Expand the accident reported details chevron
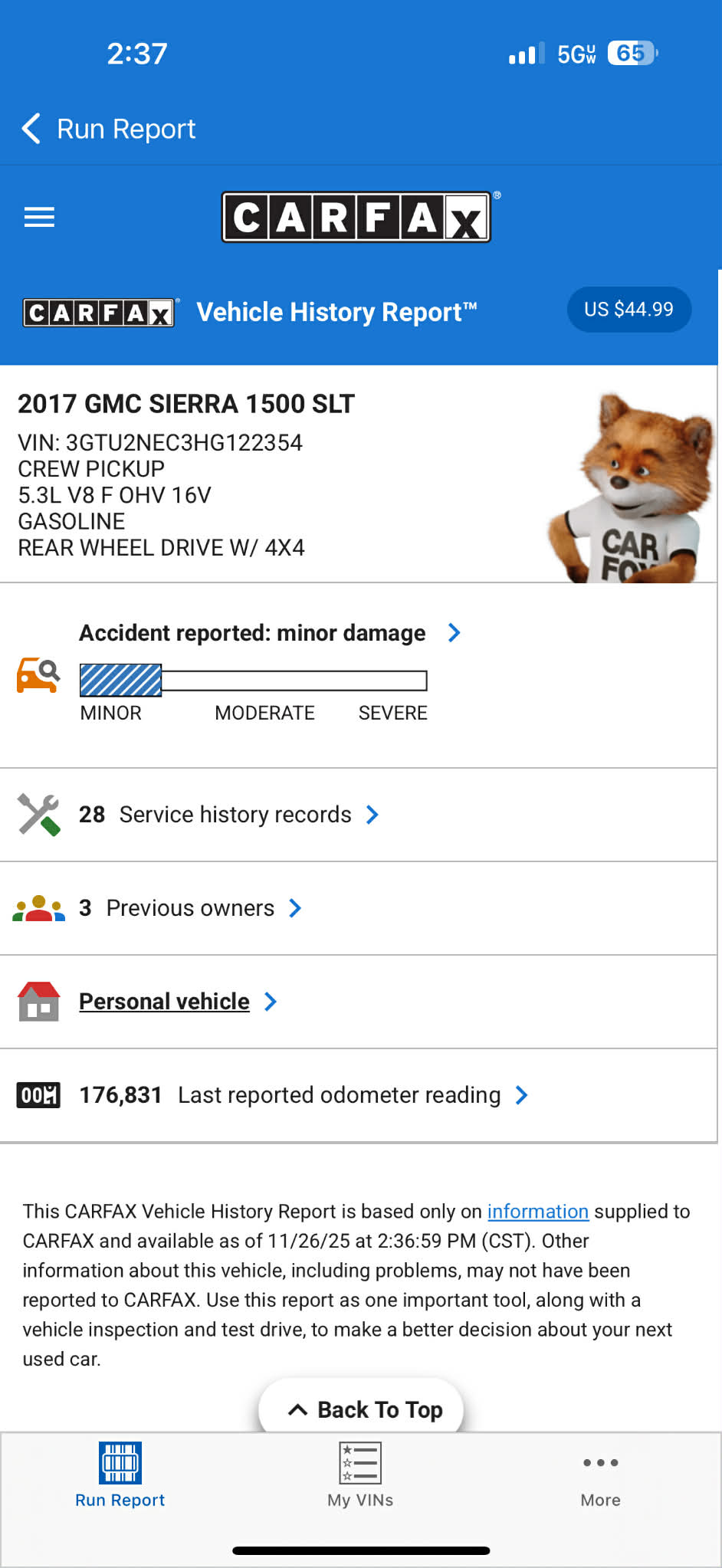Screen dimensions: 722x1568 click(454, 632)
